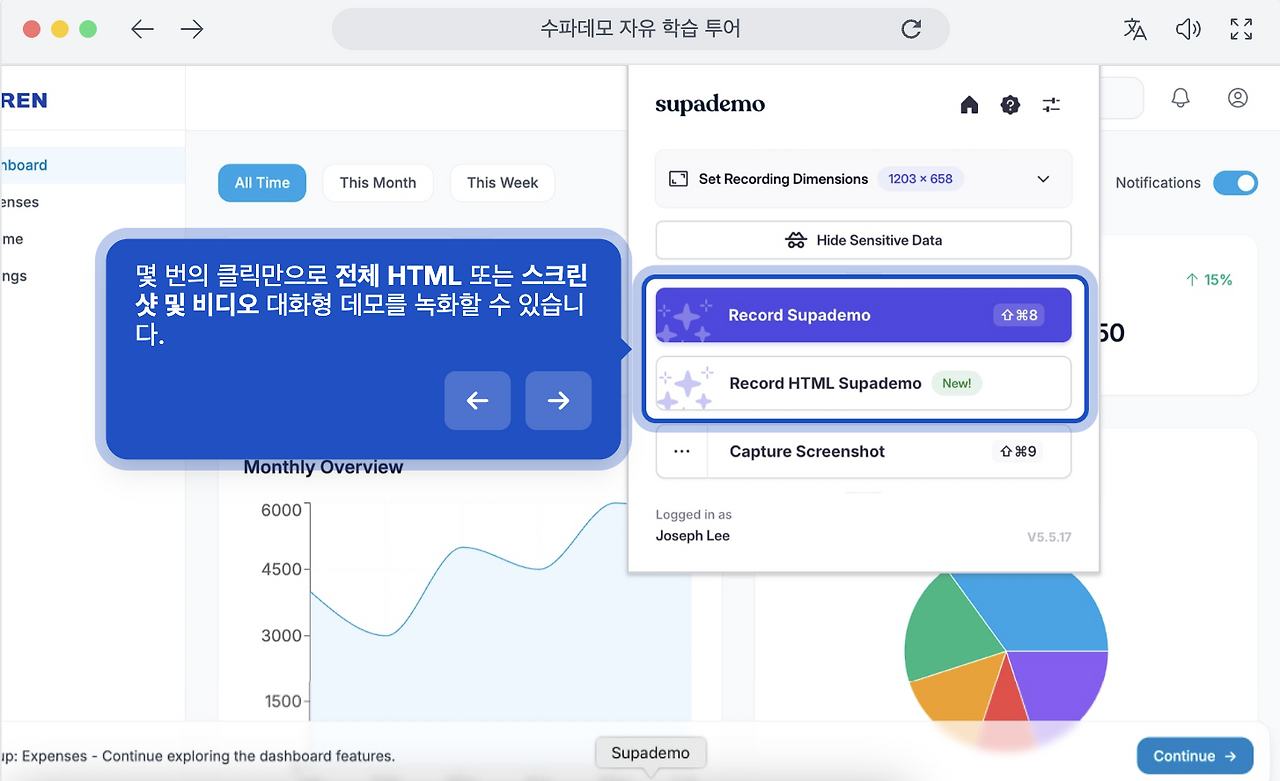
Task: Click Hide Sensitive Data button
Action: pos(863,240)
